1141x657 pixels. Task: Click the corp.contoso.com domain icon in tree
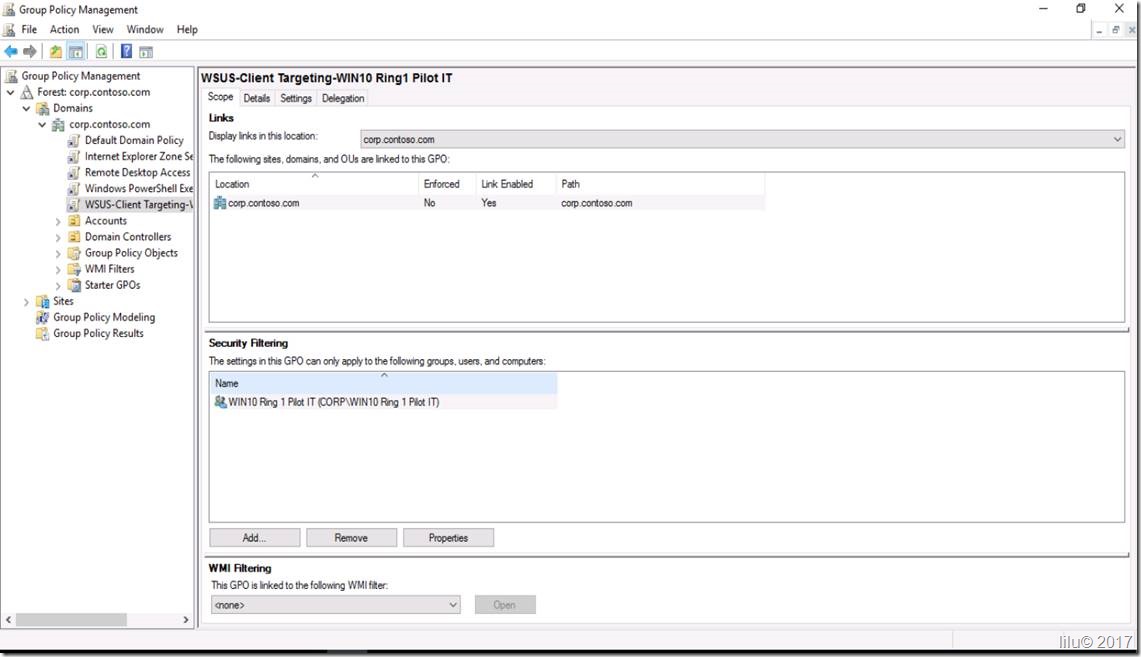coord(58,124)
